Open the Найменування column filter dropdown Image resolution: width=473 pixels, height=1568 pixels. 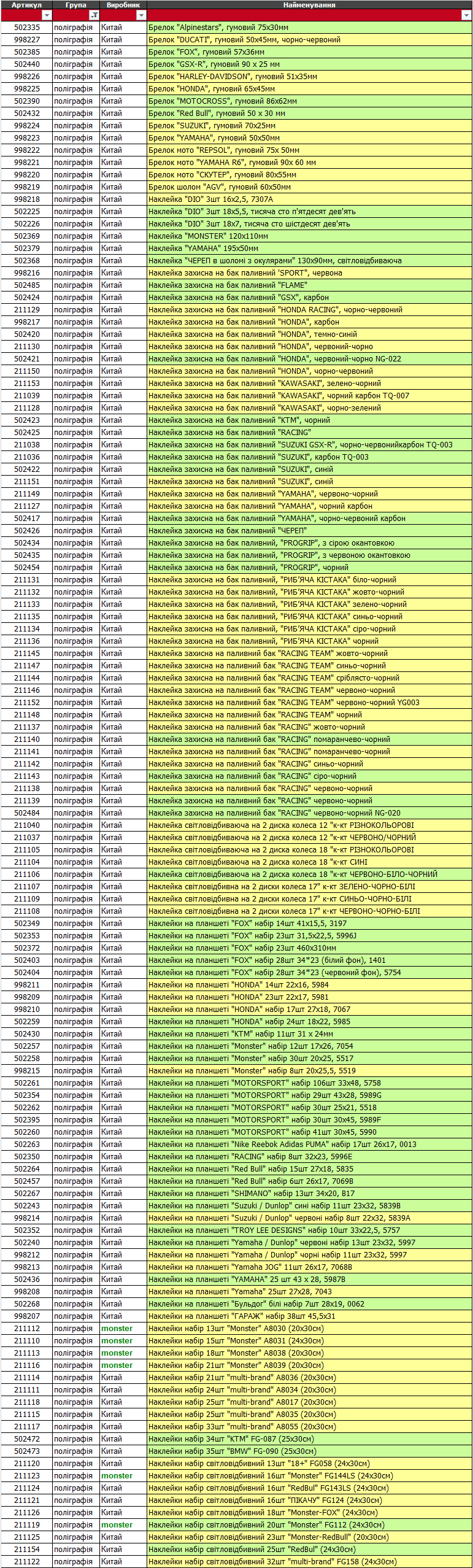pyautogui.click(x=466, y=15)
